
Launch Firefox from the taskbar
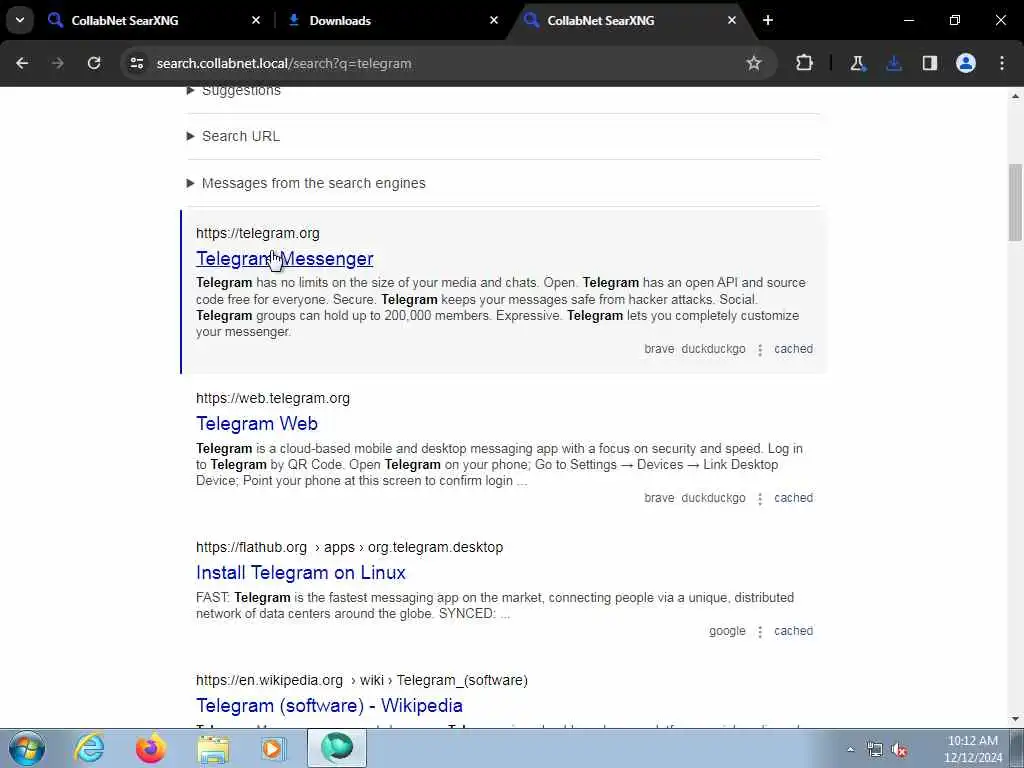click(150, 748)
